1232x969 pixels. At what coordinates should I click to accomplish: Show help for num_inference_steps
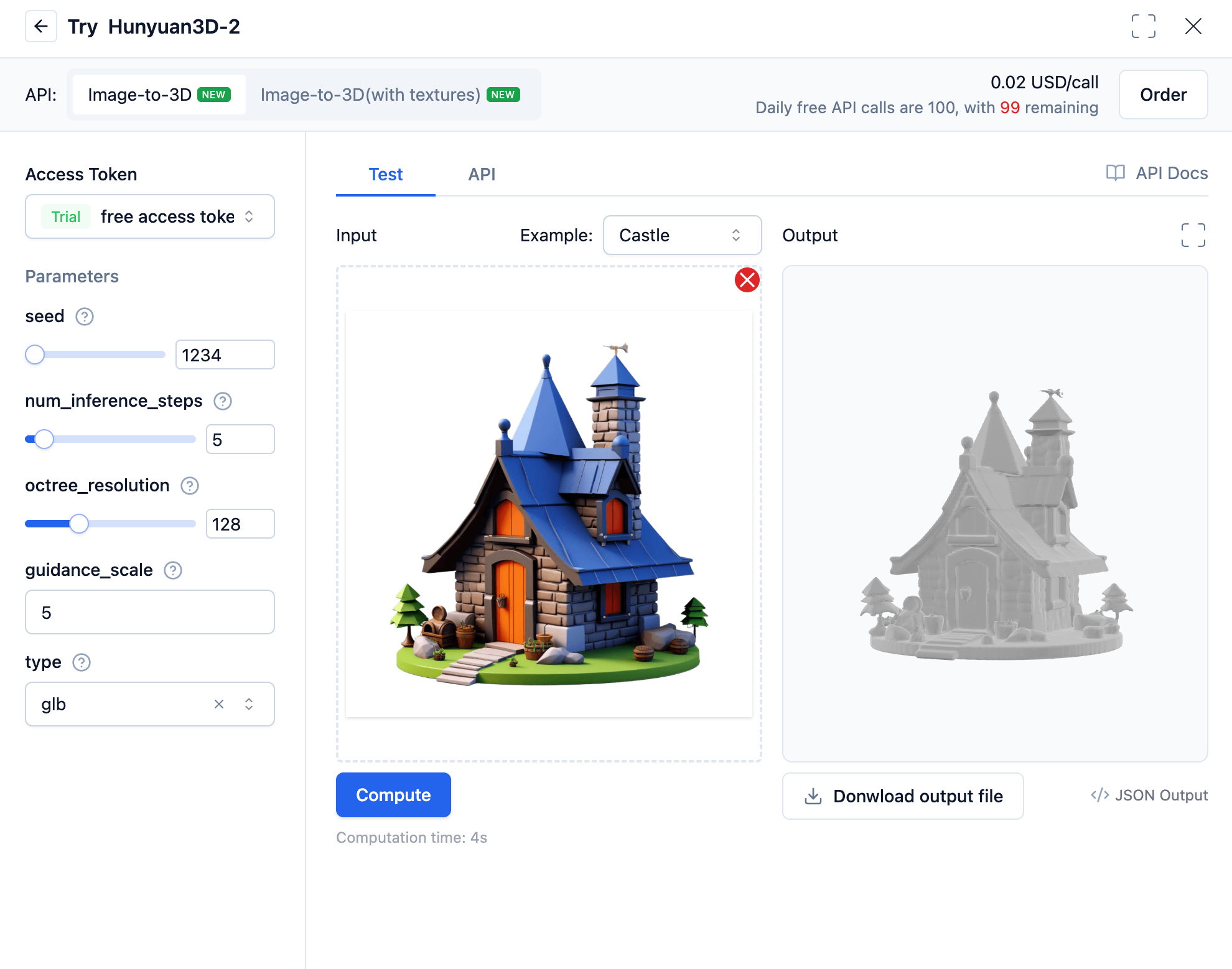point(223,401)
